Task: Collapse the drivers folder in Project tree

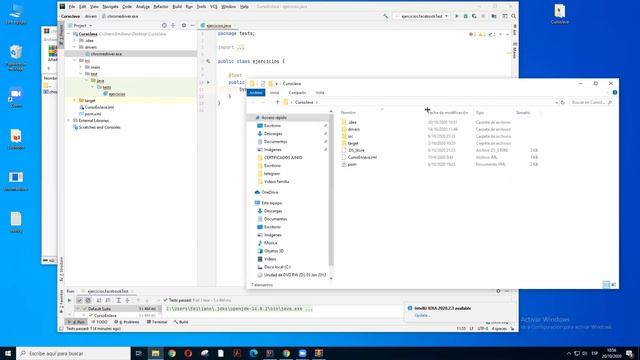Action: point(75,47)
